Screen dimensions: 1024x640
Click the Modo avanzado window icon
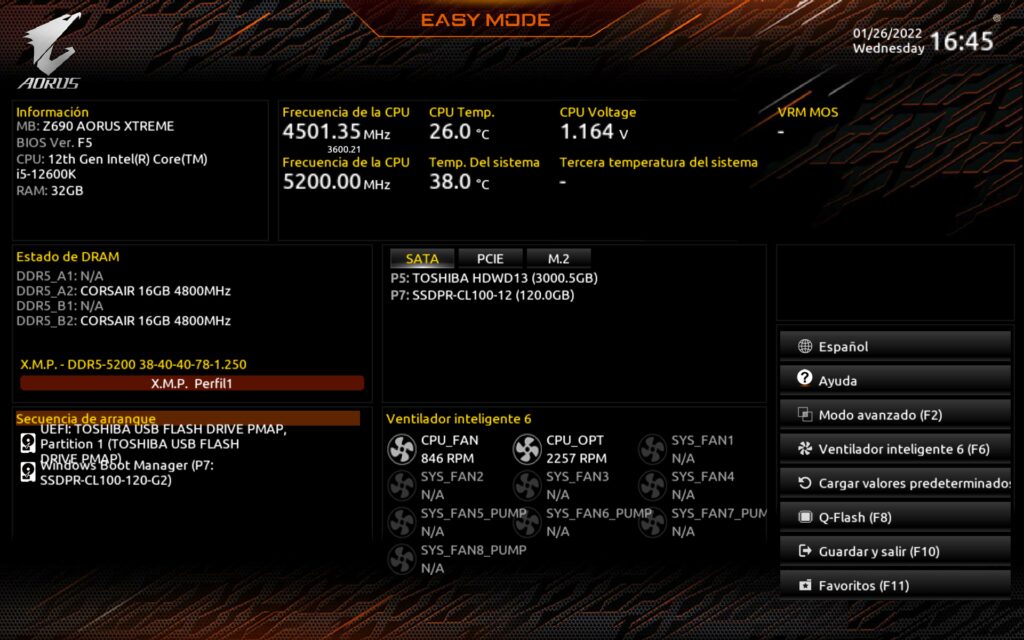point(805,414)
